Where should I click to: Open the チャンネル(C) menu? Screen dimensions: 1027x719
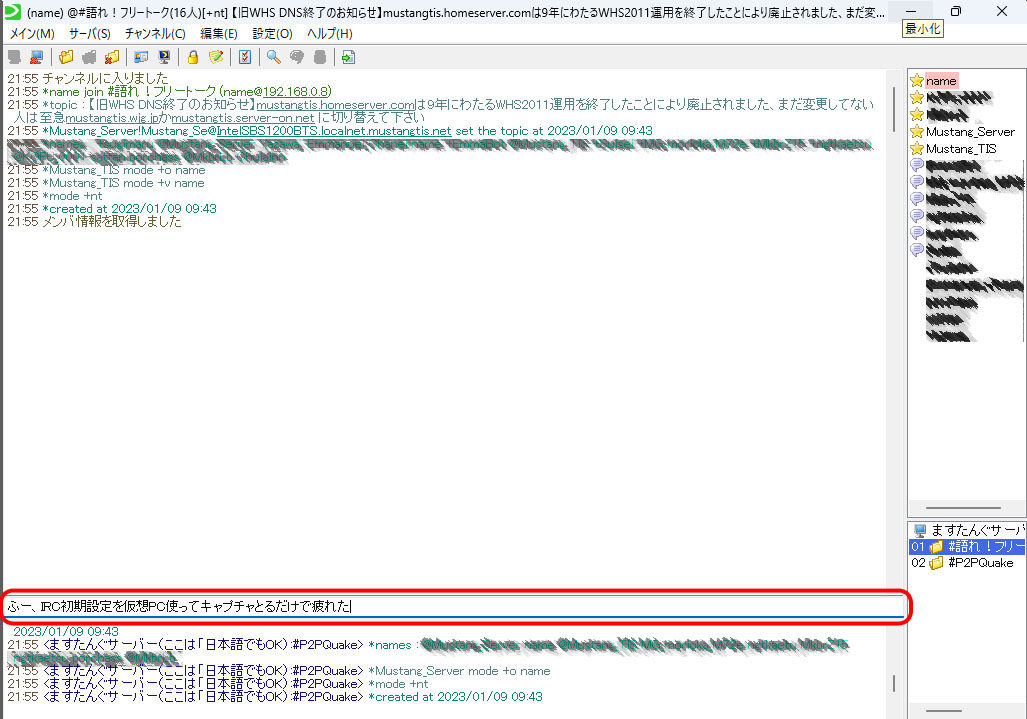pos(155,33)
